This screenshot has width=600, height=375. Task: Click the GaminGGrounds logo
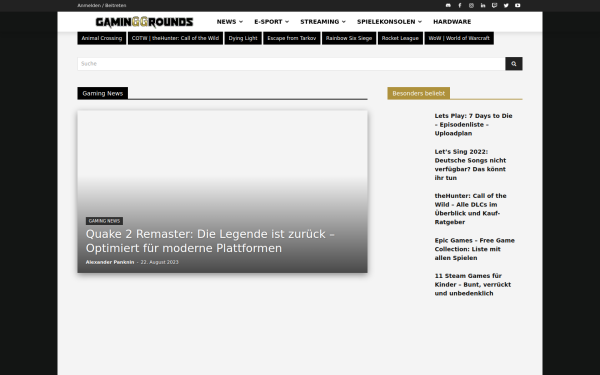pos(144,22)
